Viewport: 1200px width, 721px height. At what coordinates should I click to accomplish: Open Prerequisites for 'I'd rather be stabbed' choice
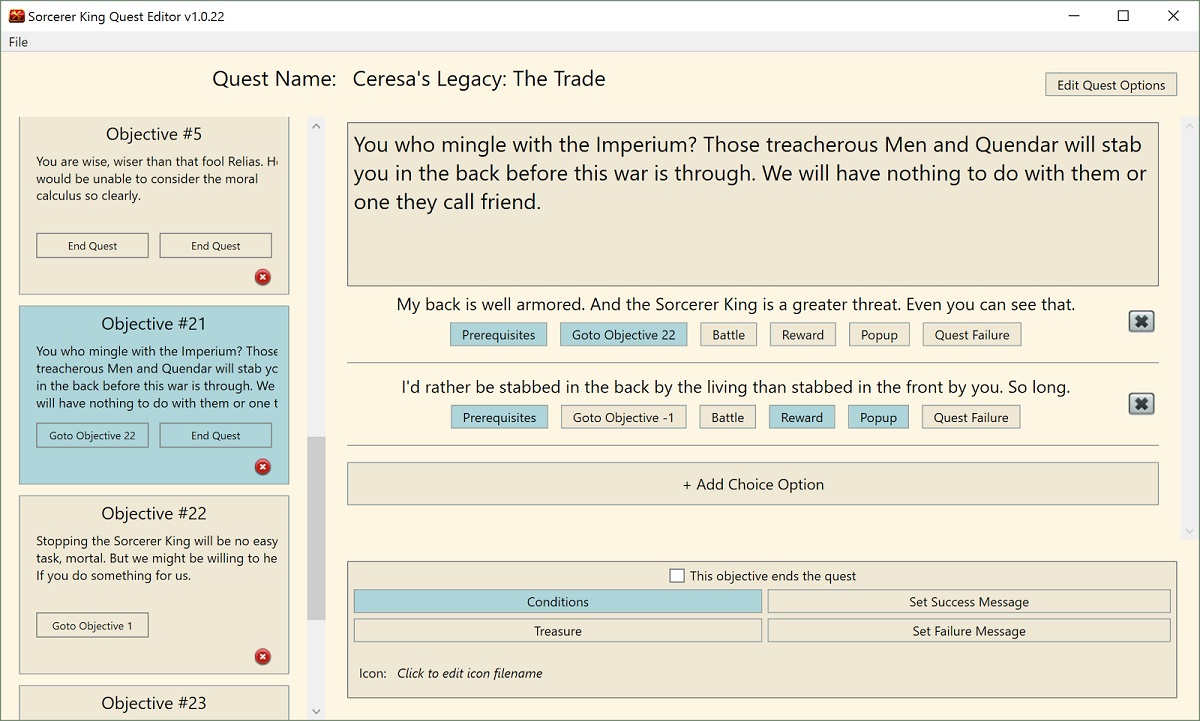[499, 418]
